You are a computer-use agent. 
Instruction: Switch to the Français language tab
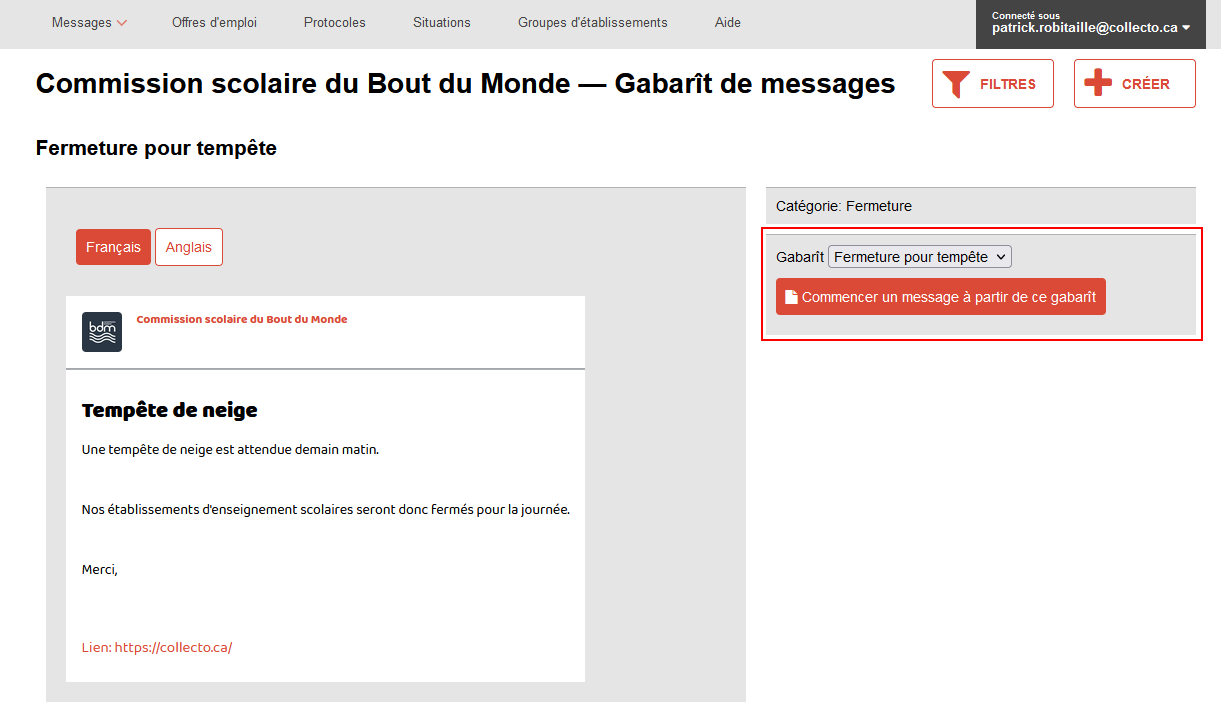tap(113, 247)
